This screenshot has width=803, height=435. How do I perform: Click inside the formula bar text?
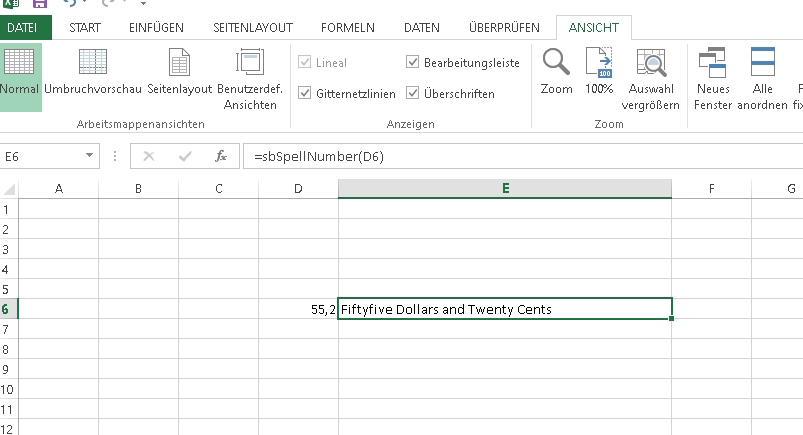click(x=500, y=156)
